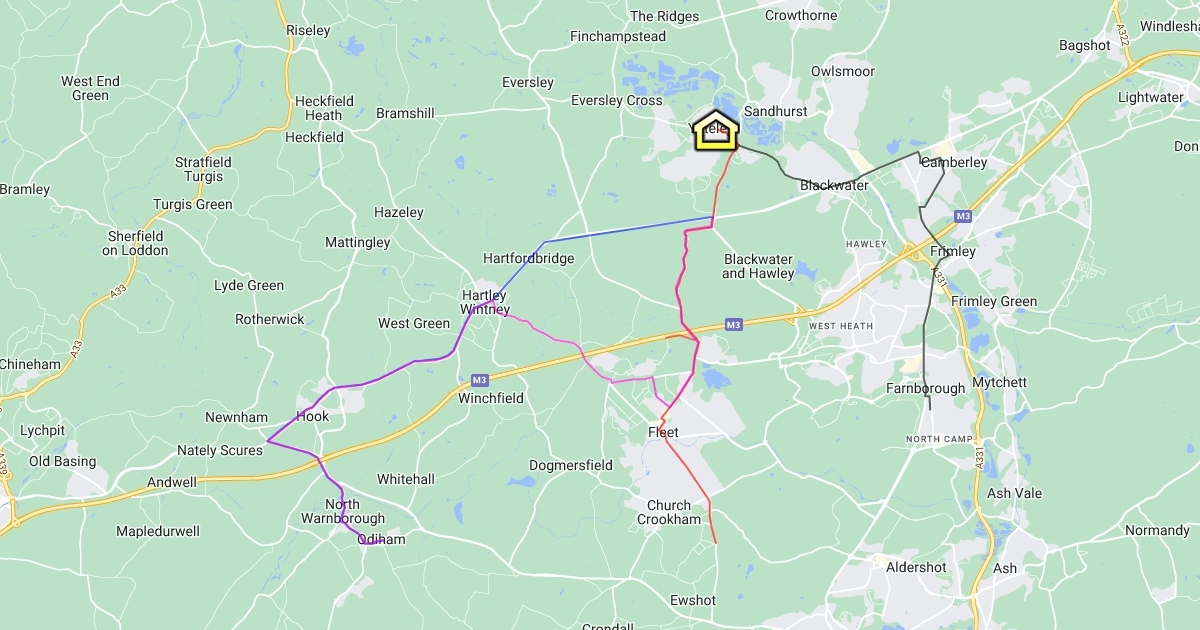
Task: Click the Fleet town label
Action: 663,432
